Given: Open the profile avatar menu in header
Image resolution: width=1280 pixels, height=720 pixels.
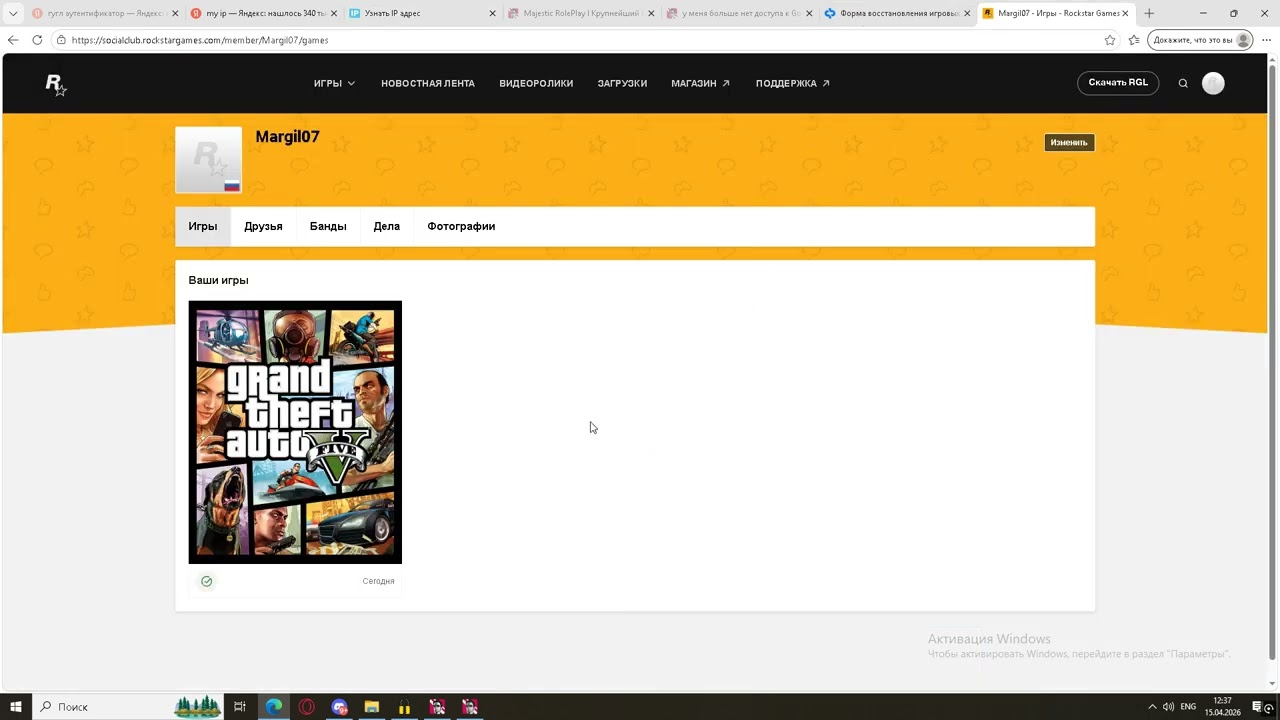Looking at the screenshot, I should (x=1213, y=83).
